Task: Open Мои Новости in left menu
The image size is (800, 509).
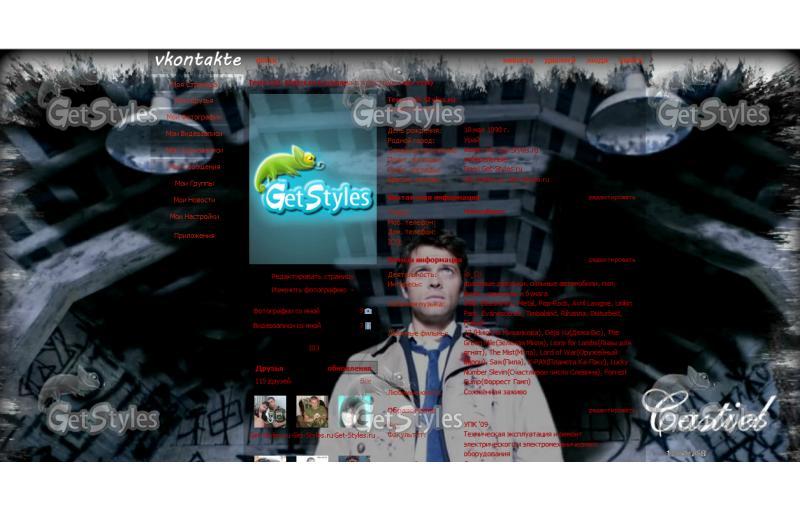Action: click(194, 200)
